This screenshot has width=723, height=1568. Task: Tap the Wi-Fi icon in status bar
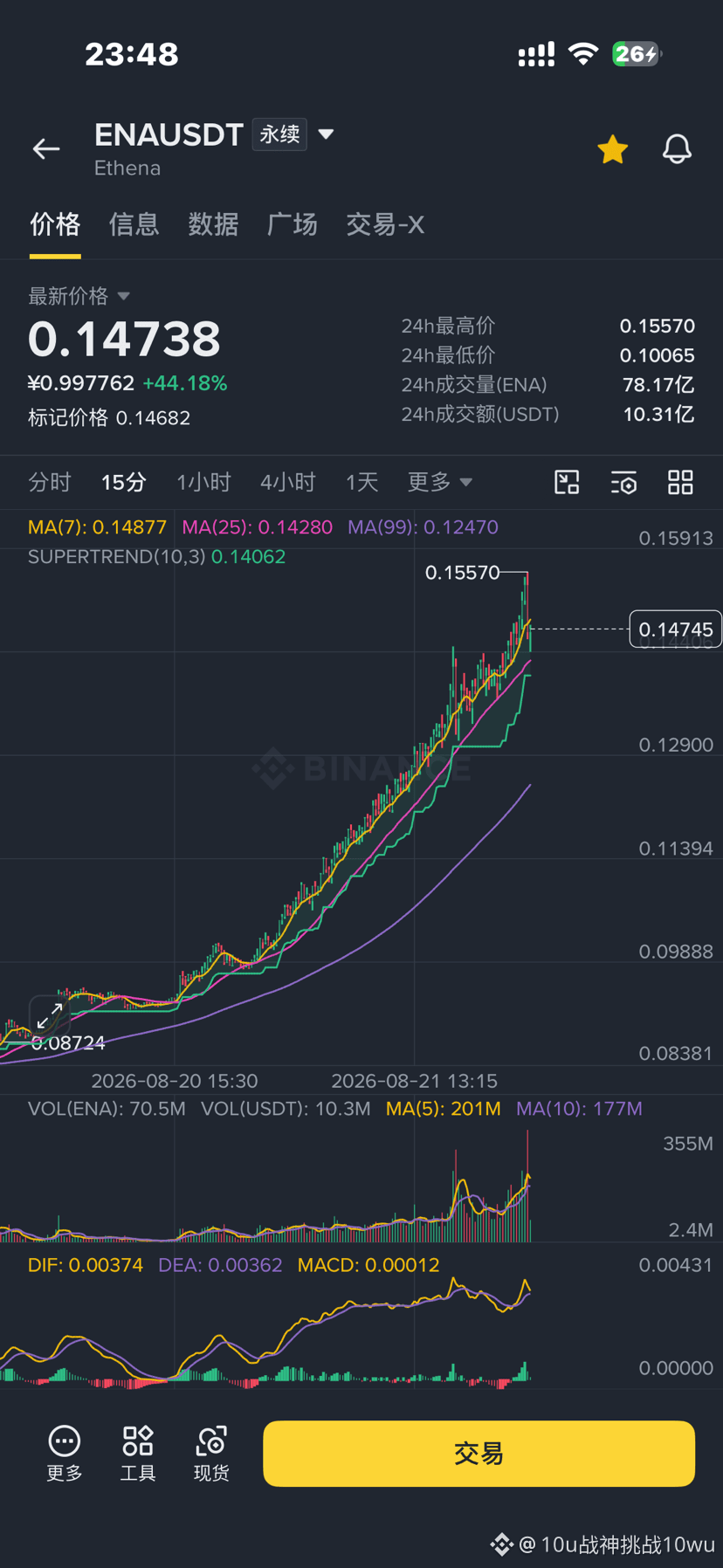click(x=582, y=54)
